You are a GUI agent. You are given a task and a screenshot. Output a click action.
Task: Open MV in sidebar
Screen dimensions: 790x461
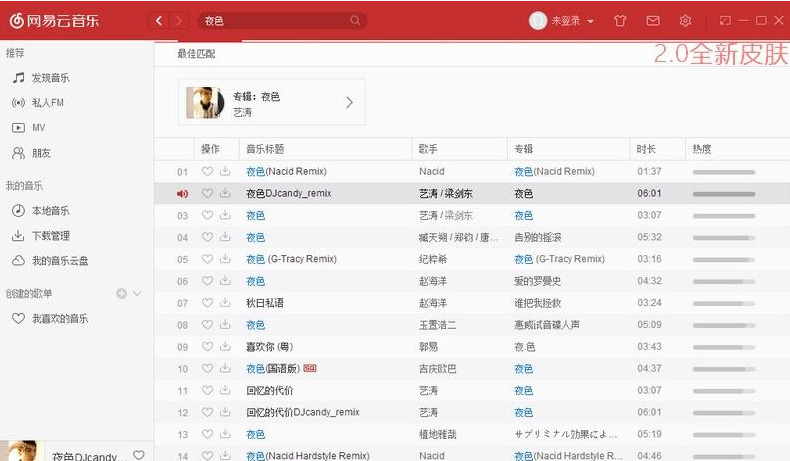pyautogui.click(x=28, y=127)
